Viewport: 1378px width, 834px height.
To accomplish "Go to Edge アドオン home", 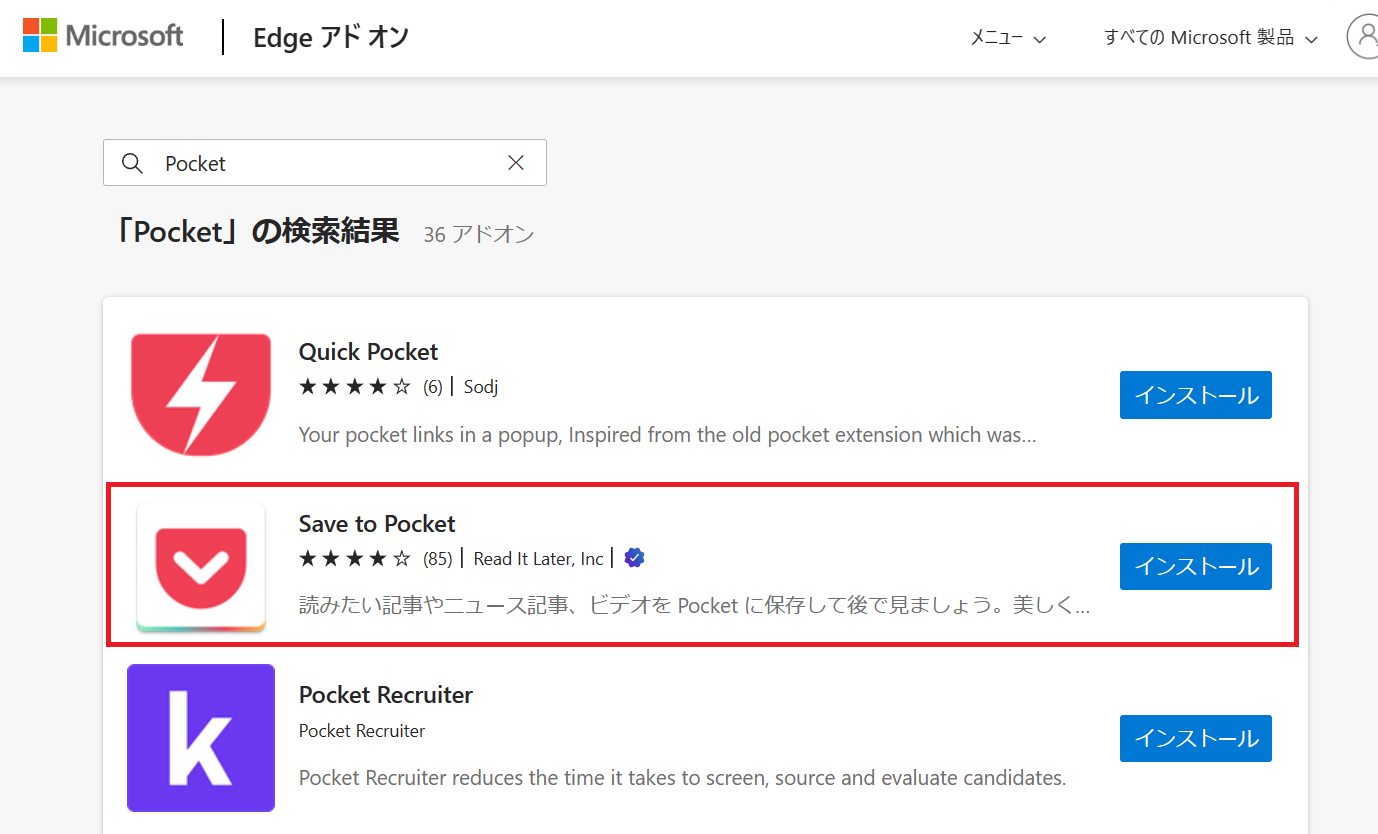I will [x=331, y=38].
